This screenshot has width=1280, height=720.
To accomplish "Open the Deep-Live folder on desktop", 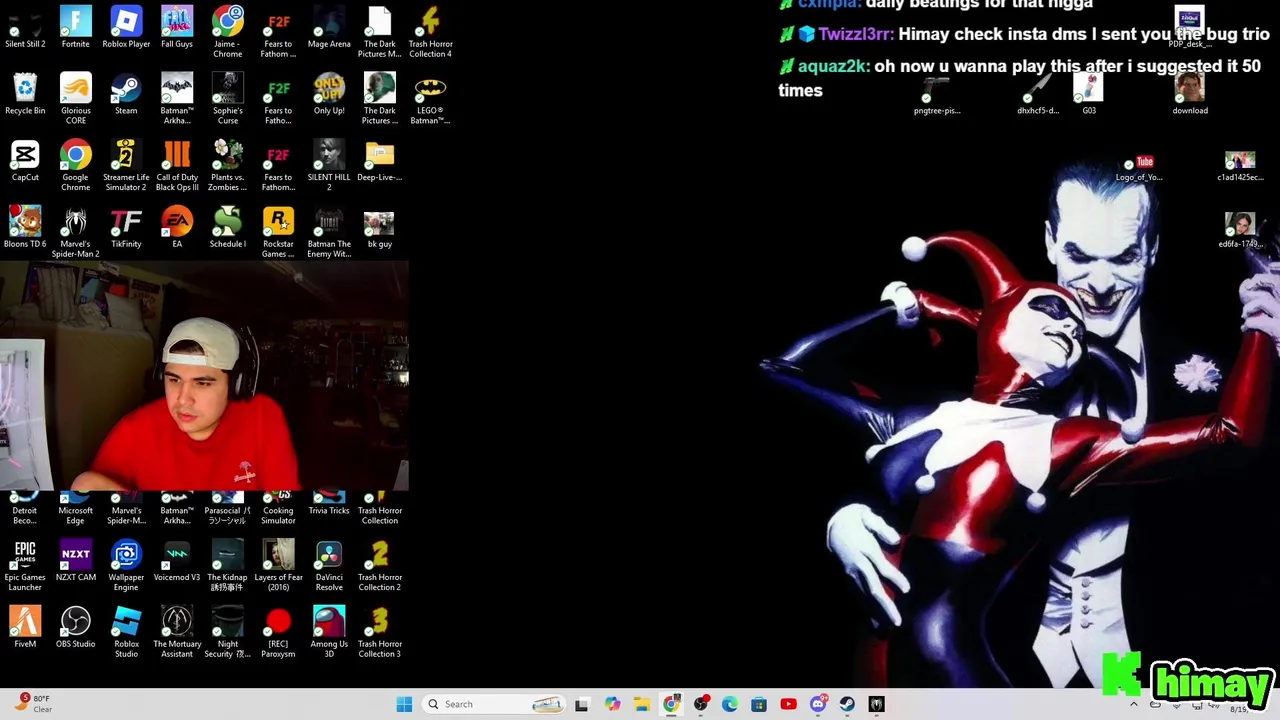I will (x=380, y=162).
